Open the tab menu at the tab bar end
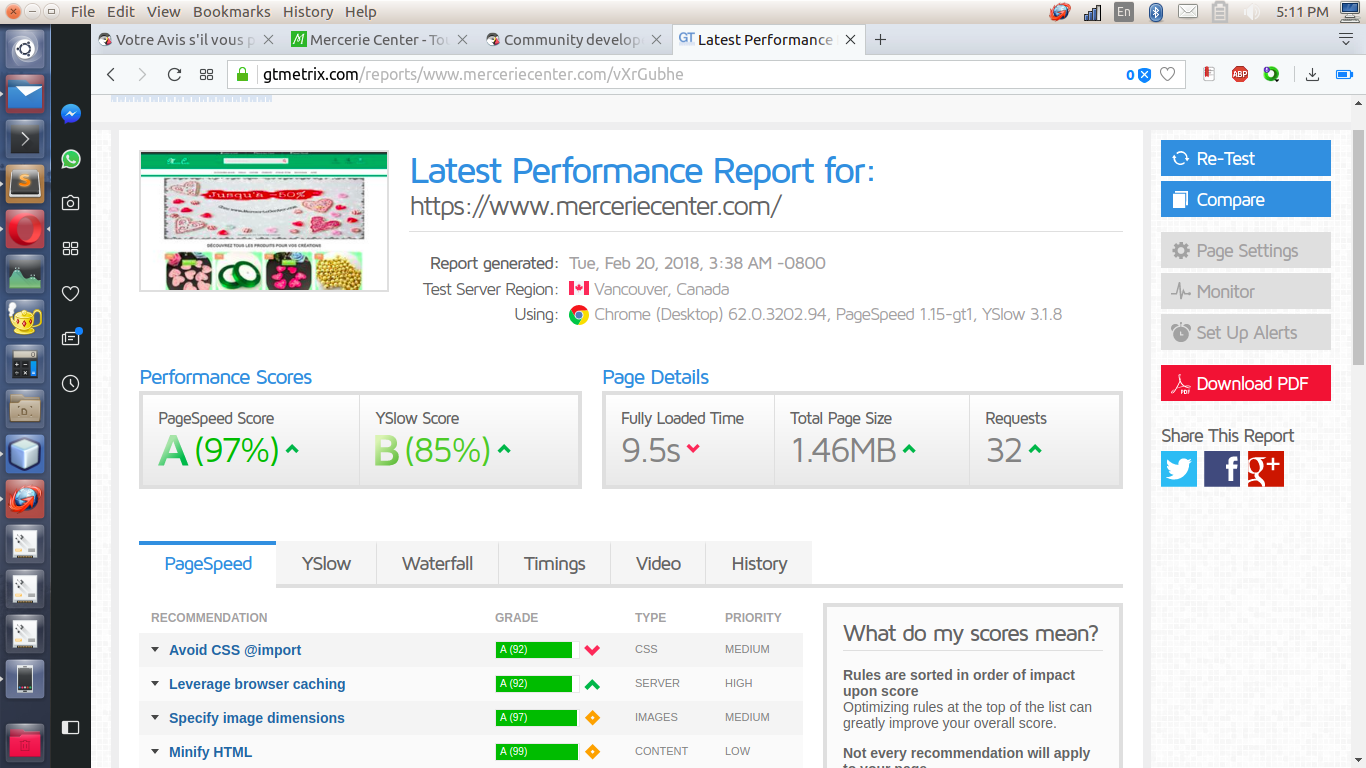Screen dimensions: 1366x768 (1345, 39)
